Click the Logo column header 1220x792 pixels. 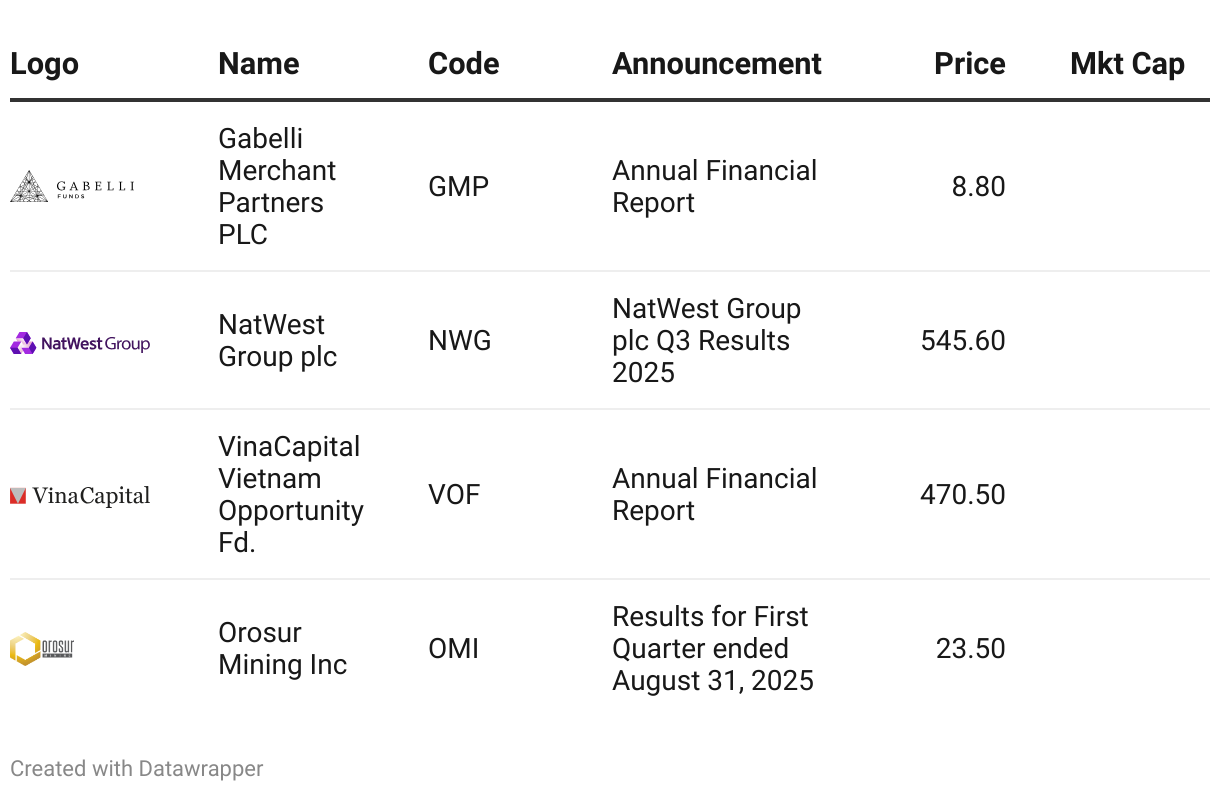44,64
